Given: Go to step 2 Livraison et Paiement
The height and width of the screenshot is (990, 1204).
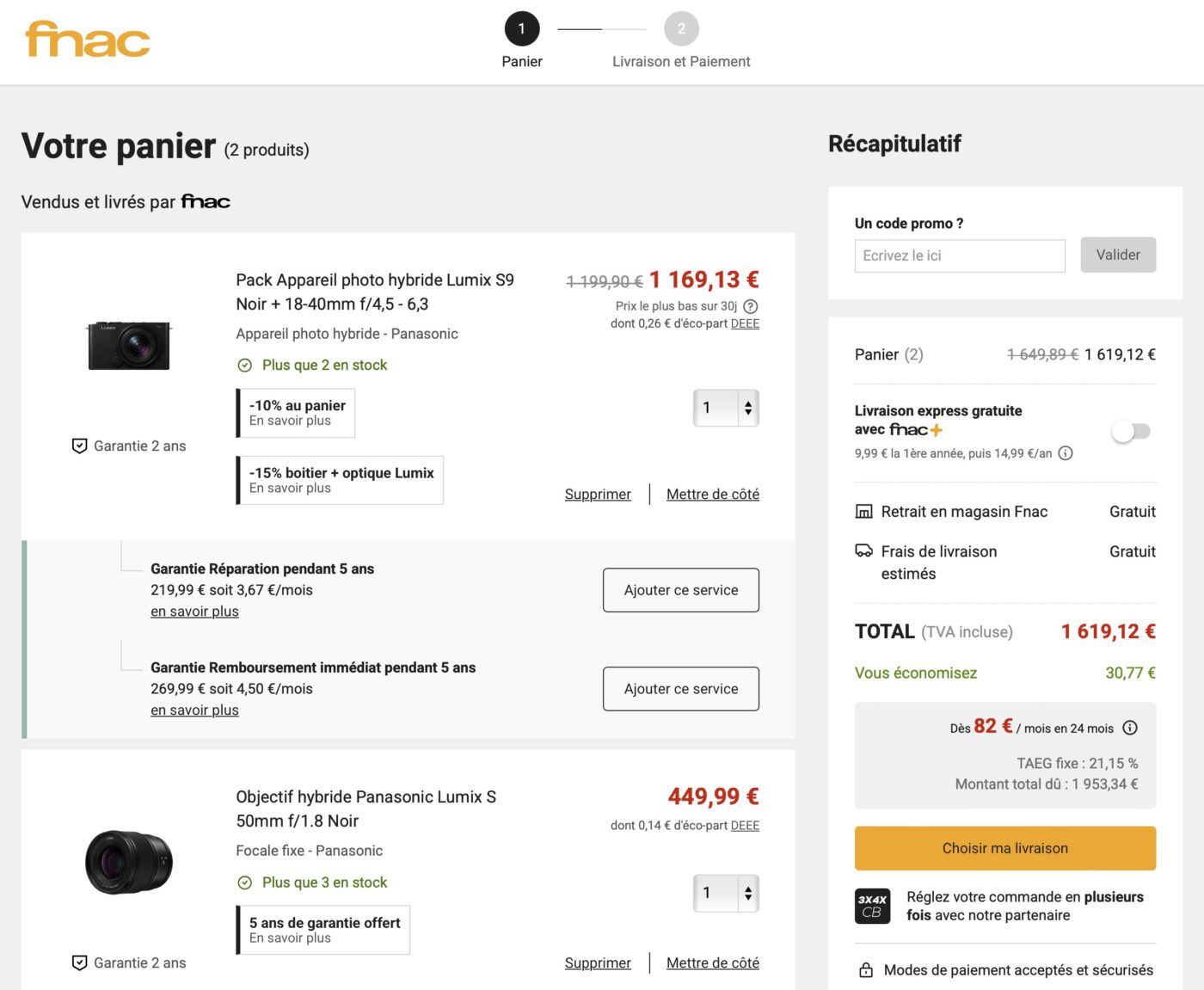Looking at the screenshot, I should [x=681, y=29].
